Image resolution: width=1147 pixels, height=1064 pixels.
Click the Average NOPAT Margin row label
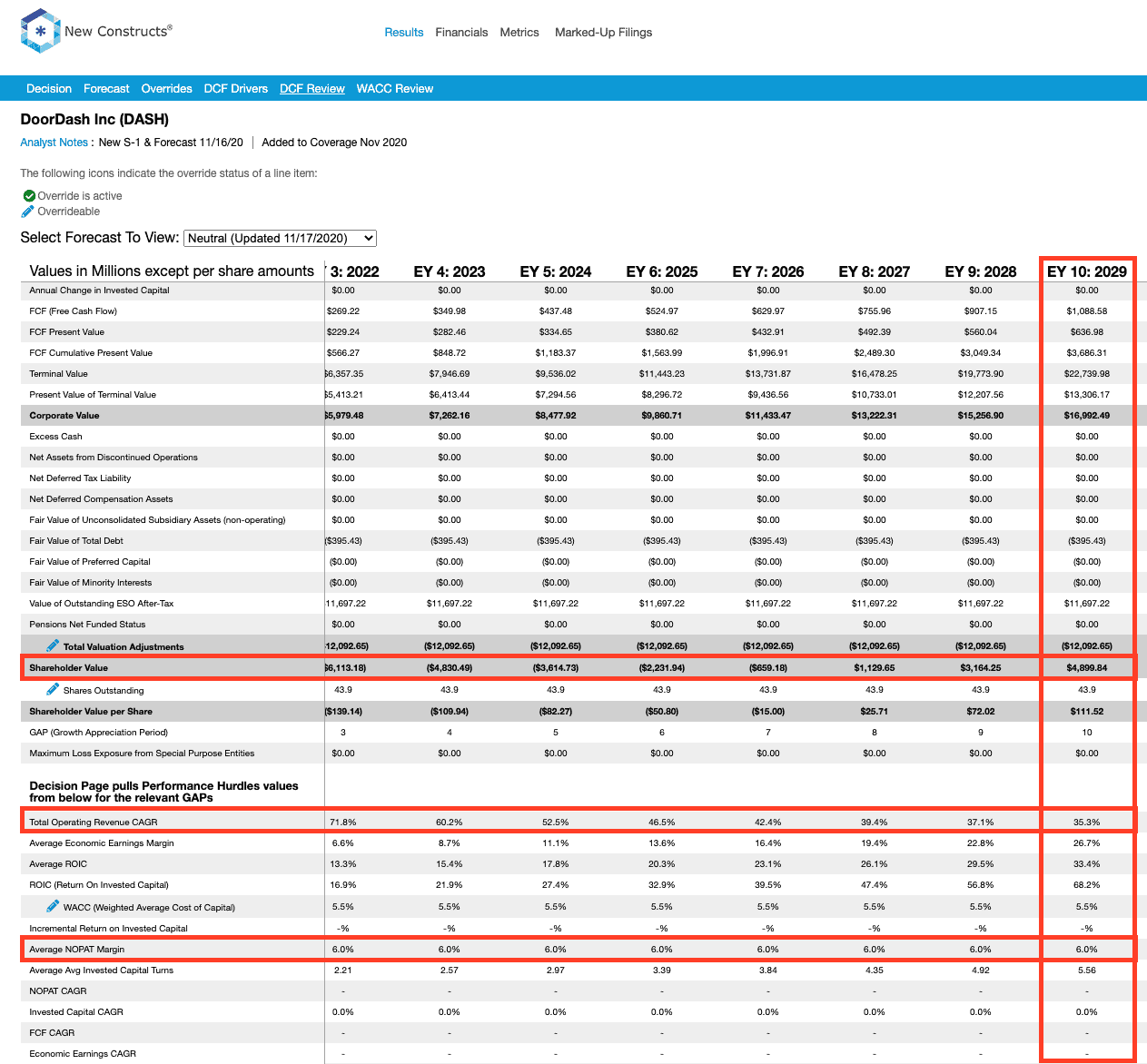click(x=77, y=950)
